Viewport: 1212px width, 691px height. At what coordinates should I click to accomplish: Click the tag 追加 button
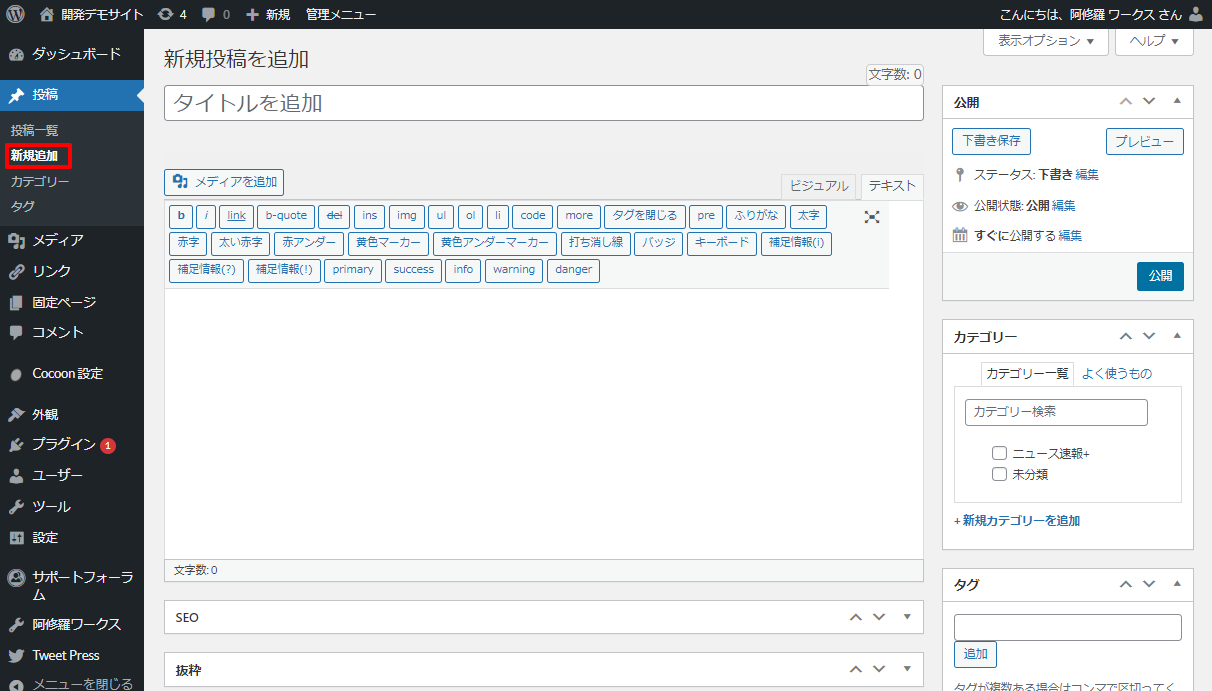pyautogui.click(x=975, y=654)
